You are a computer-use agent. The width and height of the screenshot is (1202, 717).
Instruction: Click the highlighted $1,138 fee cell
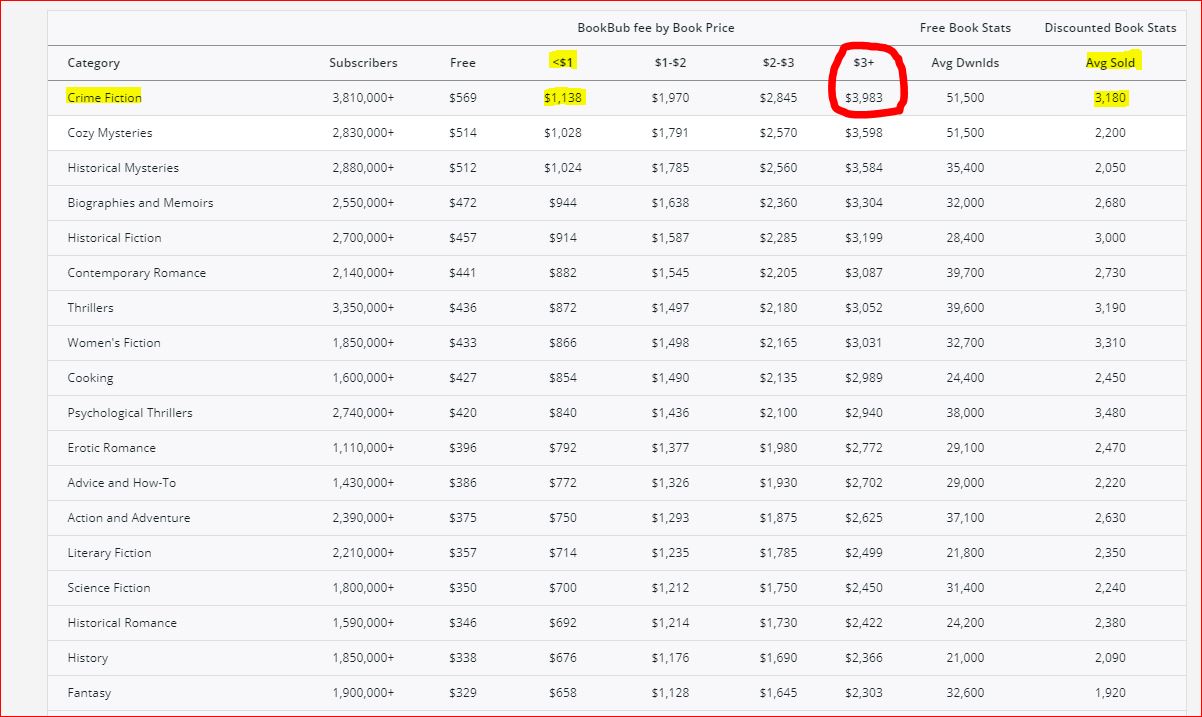[x=563, y=98]
